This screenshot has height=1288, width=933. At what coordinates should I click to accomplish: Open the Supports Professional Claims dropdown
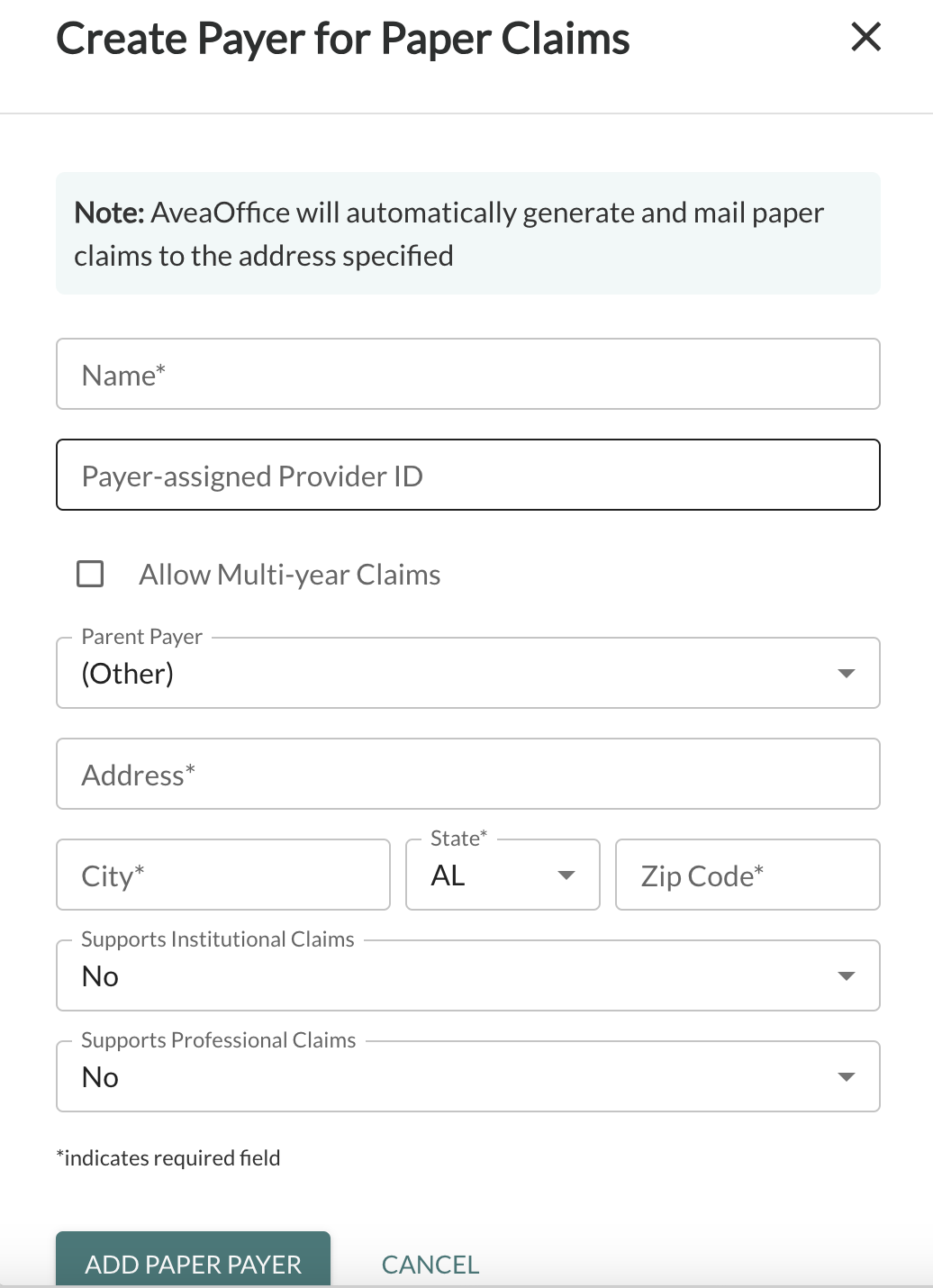click(468, 1076)
